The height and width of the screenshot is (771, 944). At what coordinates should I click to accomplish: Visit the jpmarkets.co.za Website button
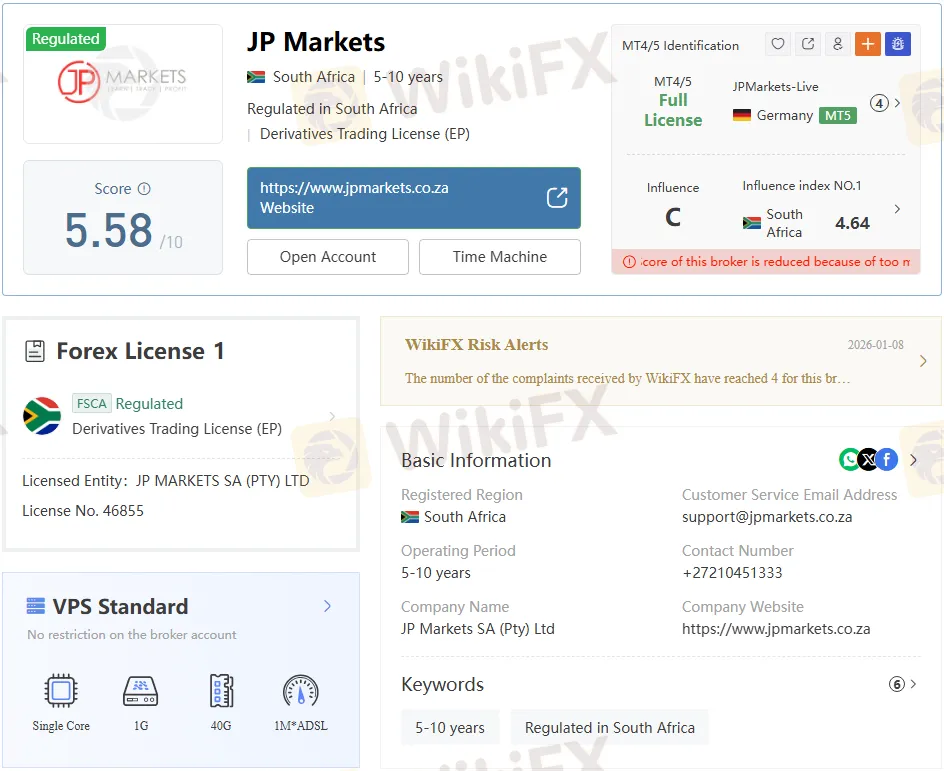tap(413, 198)
